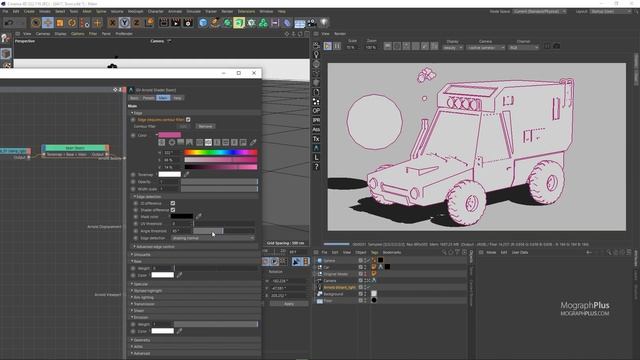Expand the Specular section
640x360 pixels.
[x=132, y=284]
